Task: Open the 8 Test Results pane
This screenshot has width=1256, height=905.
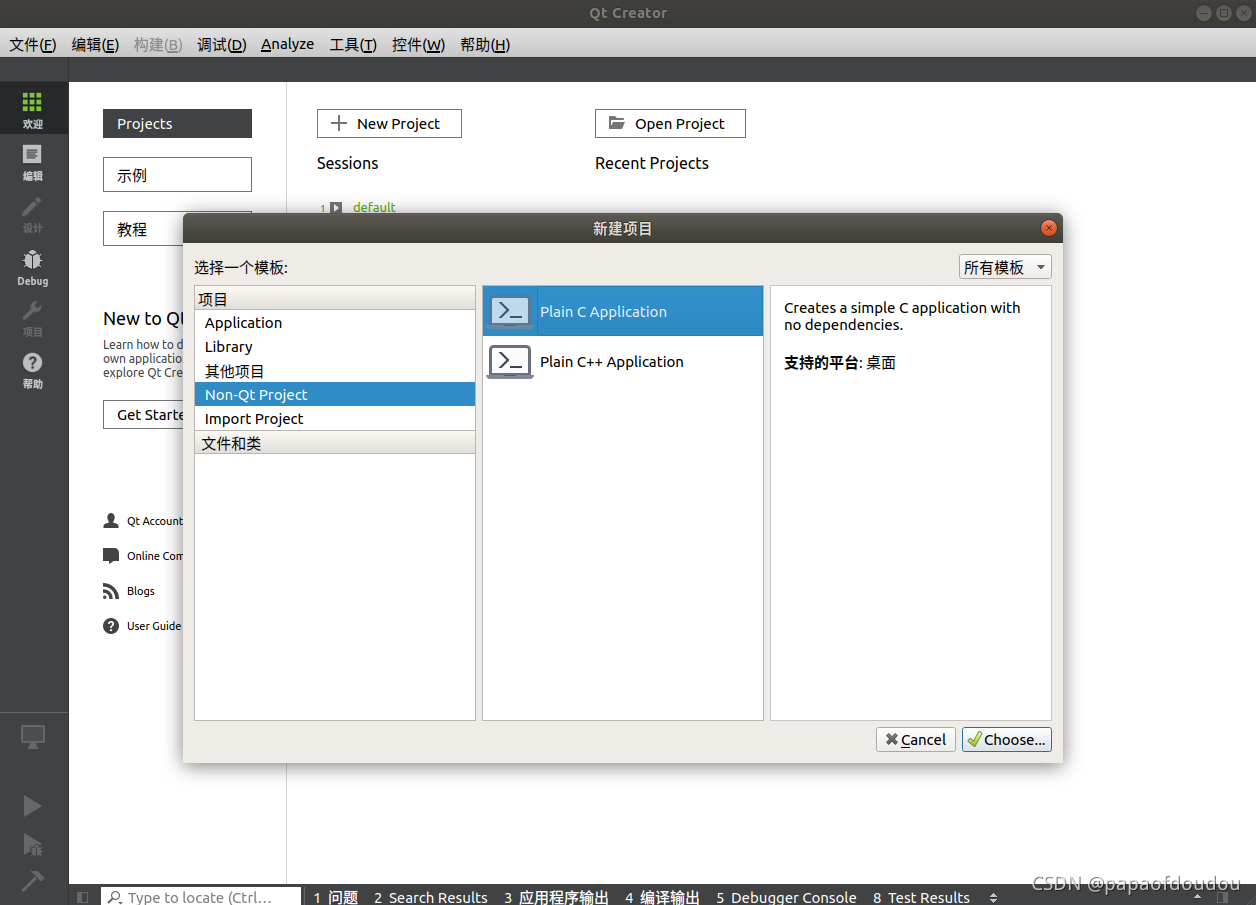Action: 921,897
